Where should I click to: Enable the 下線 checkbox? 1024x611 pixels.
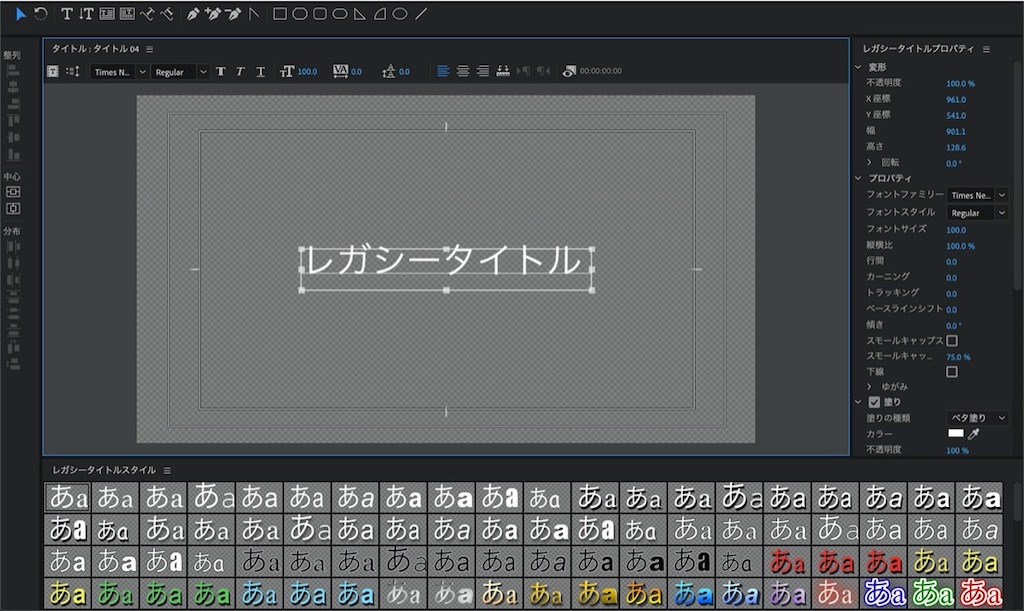click(952, 371)
